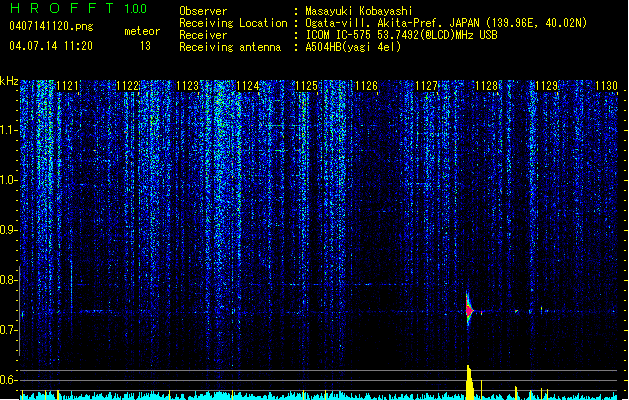Click observer name Masayuki Kobayashi
Viewport: 629px width, 400px height.
359,11
